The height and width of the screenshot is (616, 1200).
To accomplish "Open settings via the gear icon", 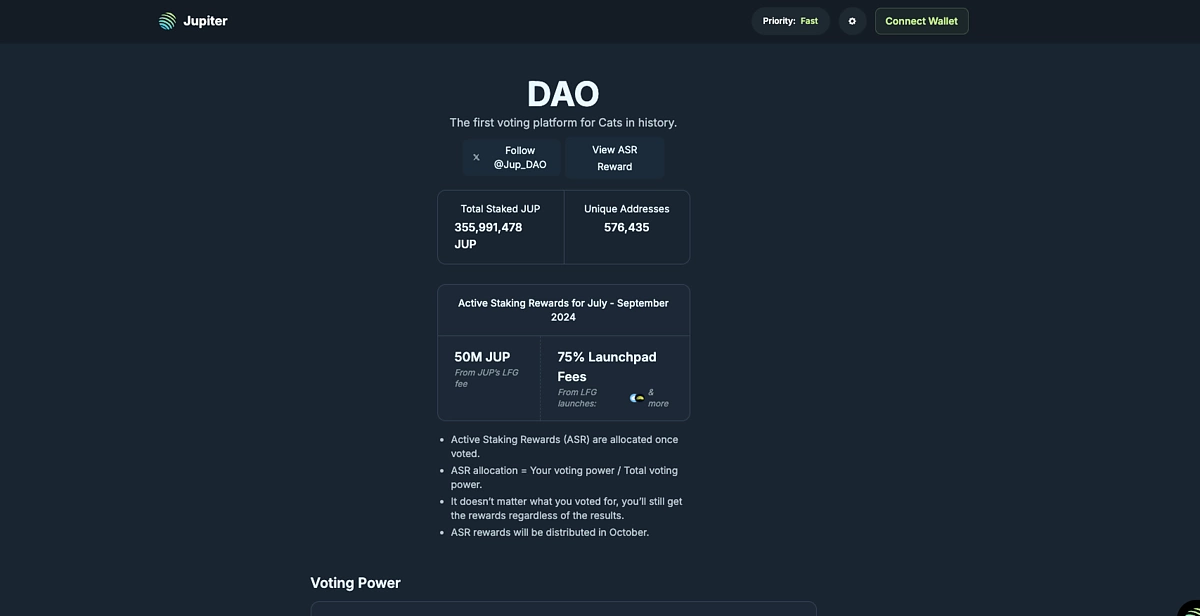I will pos(852,21).
